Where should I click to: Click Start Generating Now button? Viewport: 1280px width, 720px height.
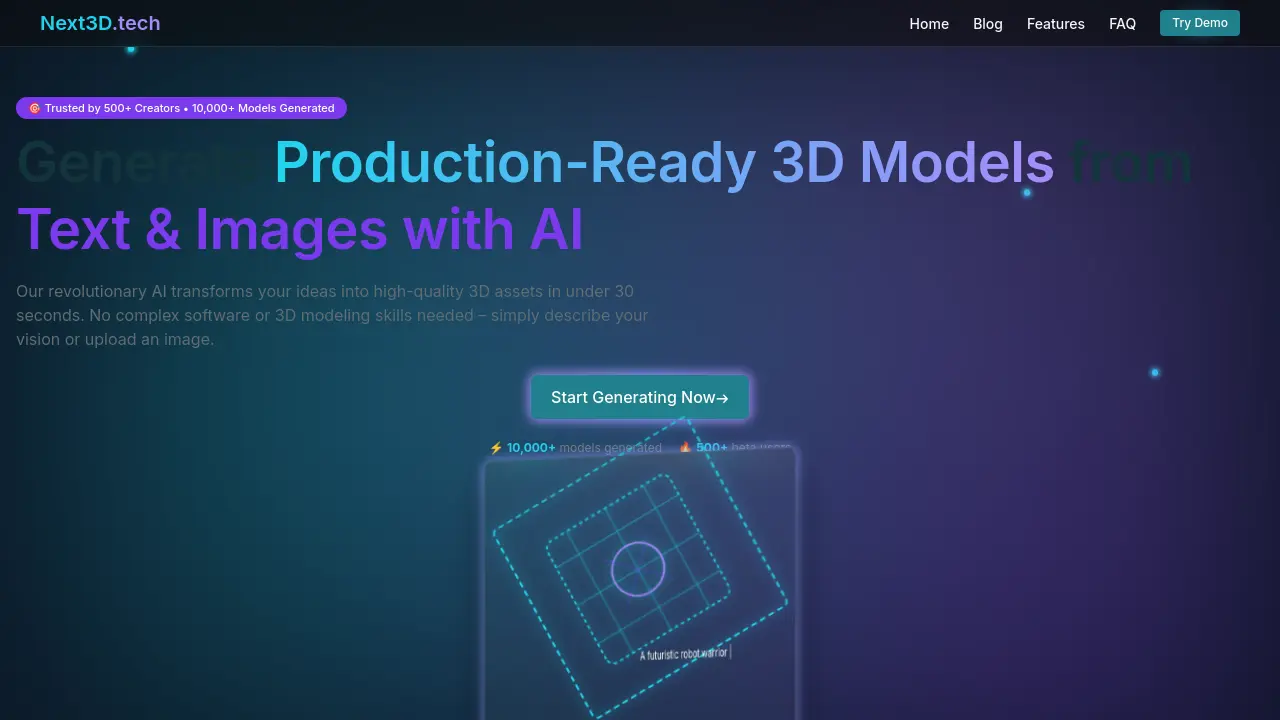(x=640, y=397)
